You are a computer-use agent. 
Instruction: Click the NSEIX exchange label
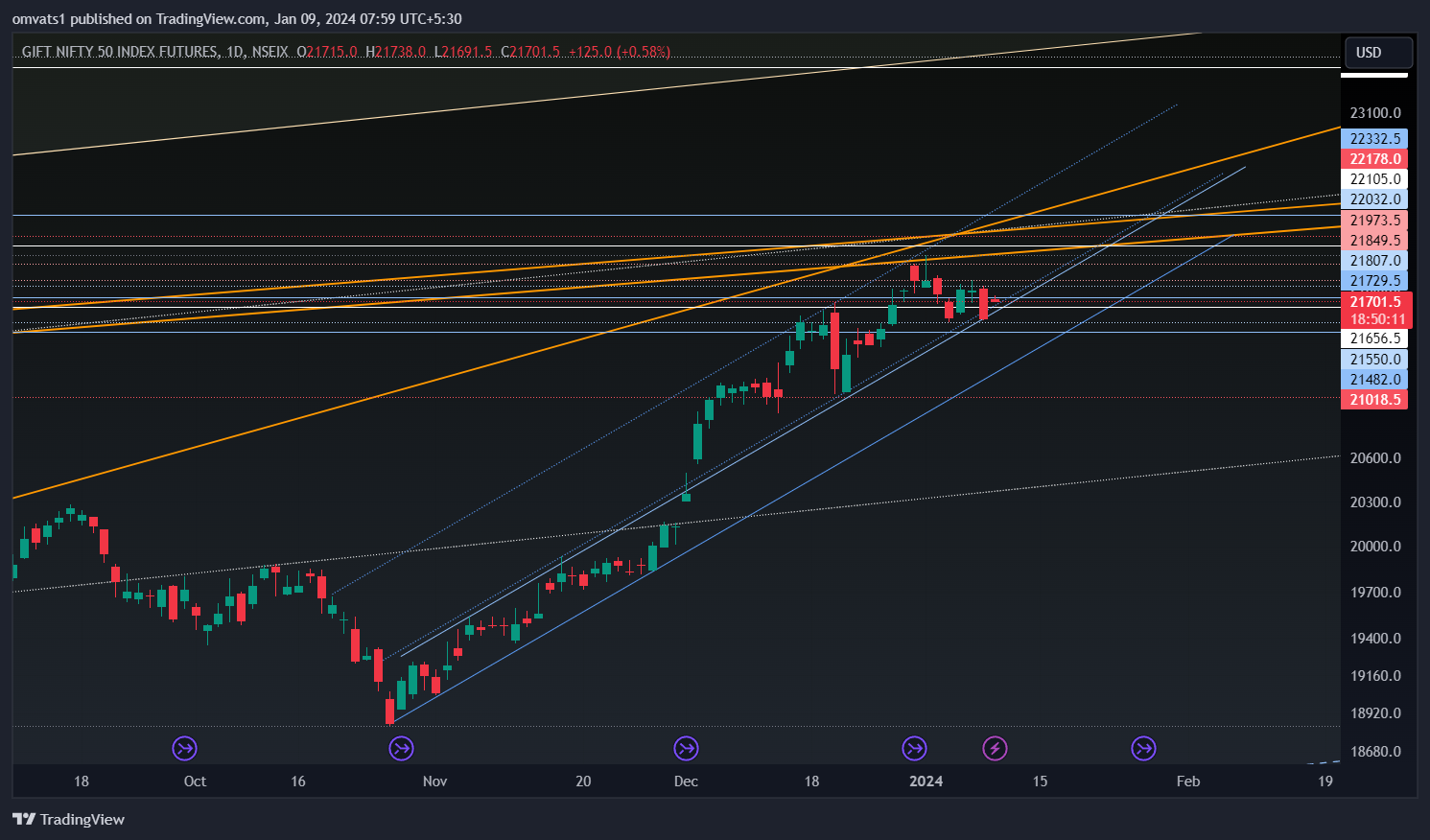[270, 52]
